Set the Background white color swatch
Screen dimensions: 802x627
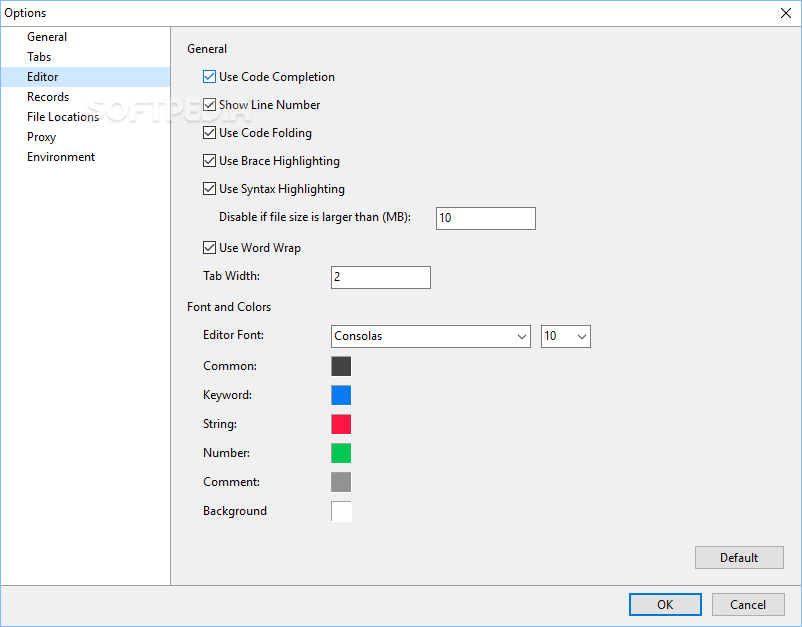341,511
